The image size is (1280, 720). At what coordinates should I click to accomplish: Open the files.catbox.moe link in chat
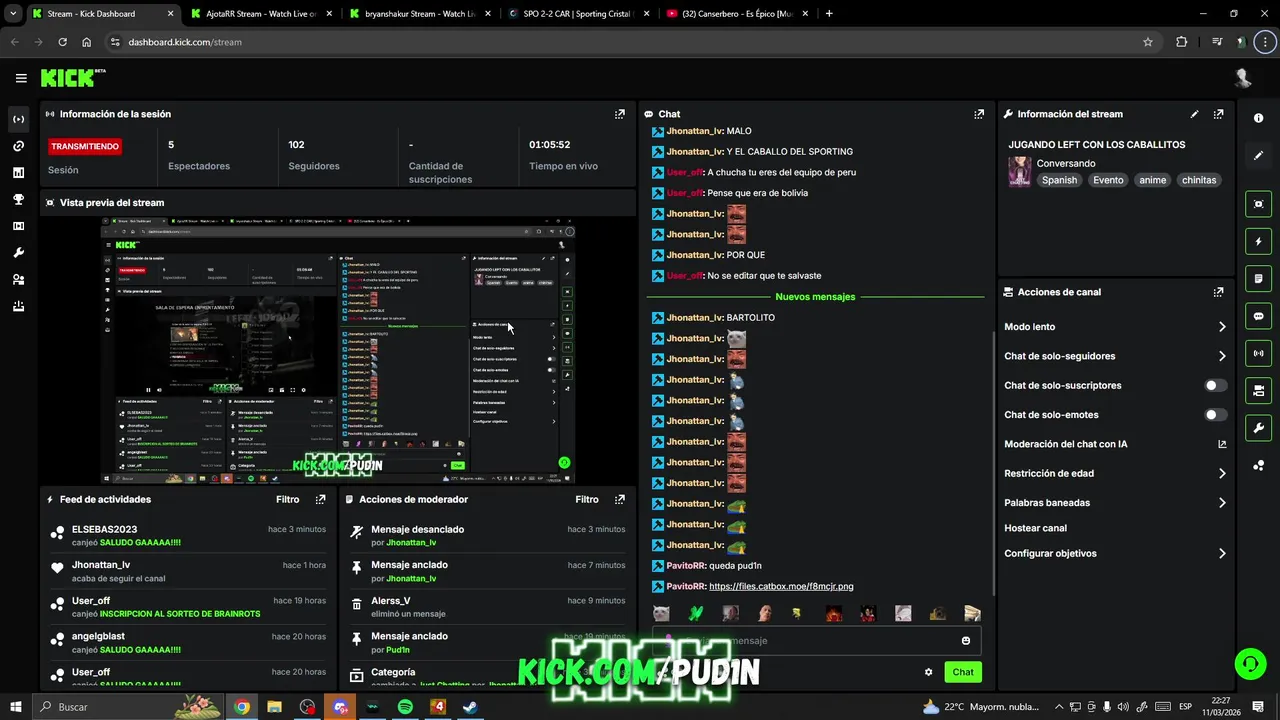(781, 586)
